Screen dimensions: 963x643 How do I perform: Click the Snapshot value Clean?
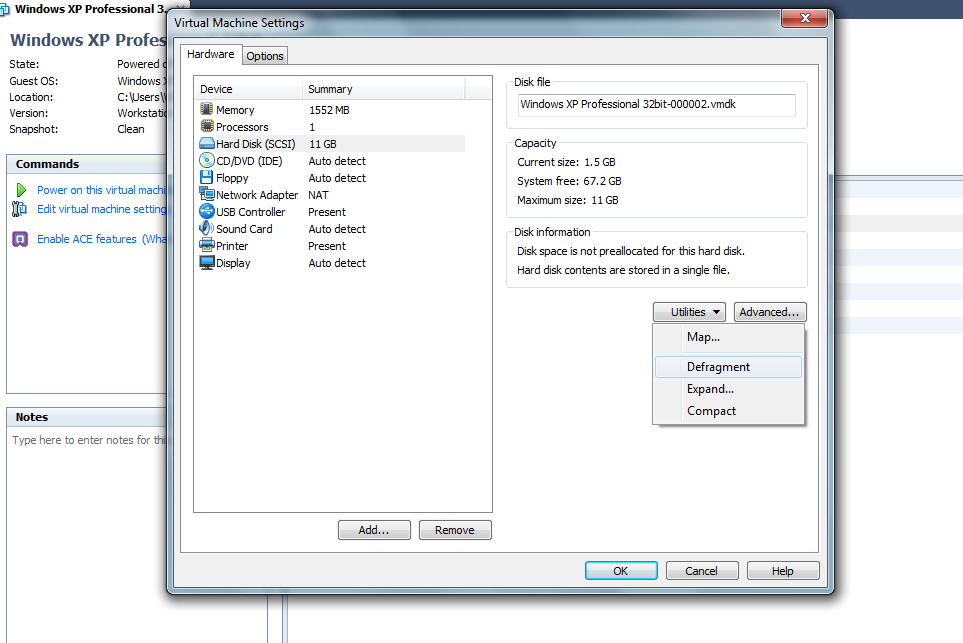[131, 129]
